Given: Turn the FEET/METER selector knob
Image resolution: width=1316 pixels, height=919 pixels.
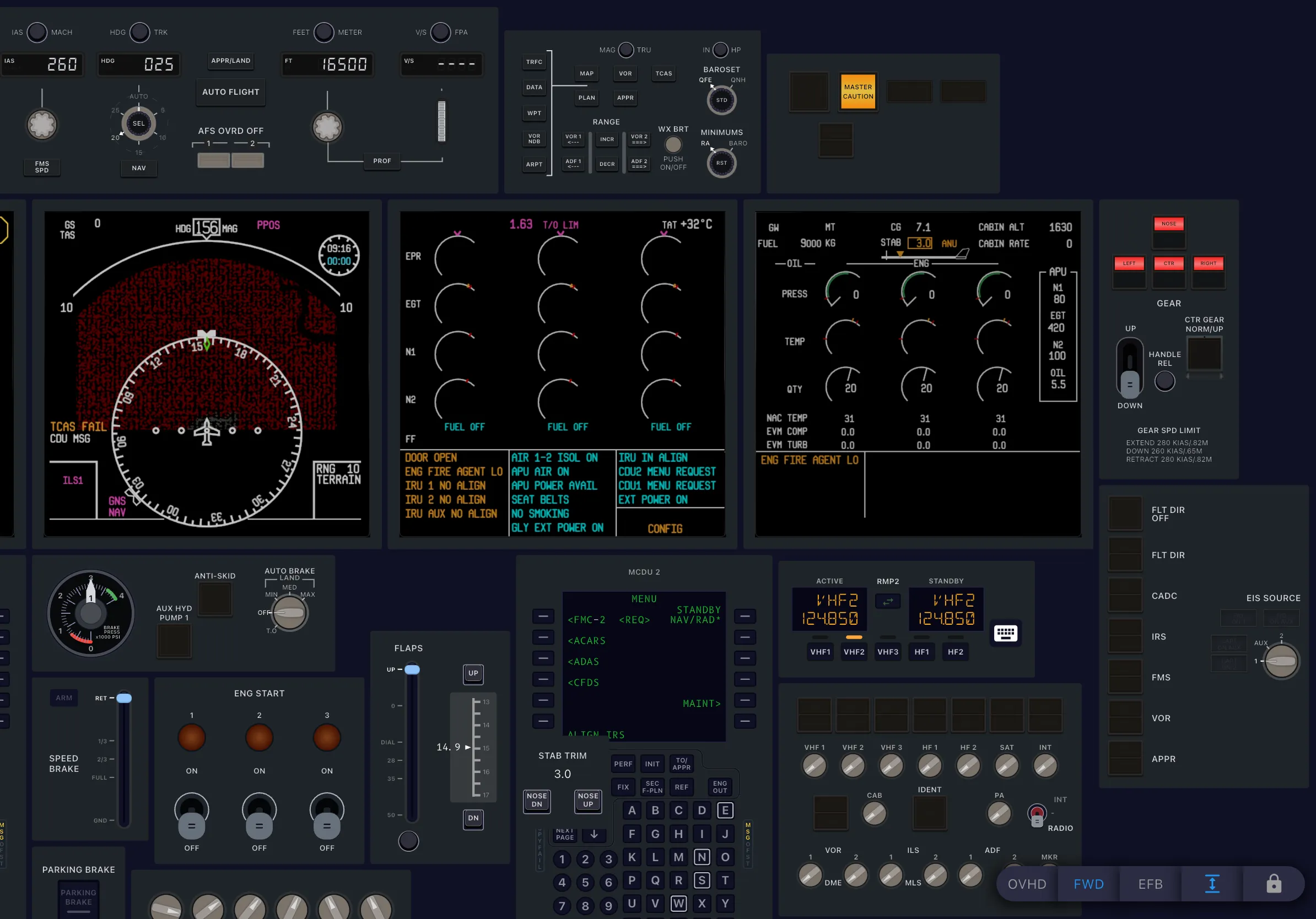Looking at the screenshot, I should (x=324, y=32).
